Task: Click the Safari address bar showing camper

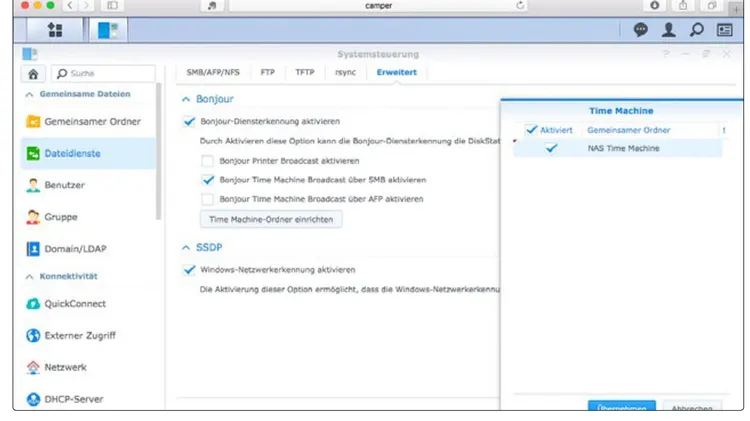Action: (378, 6)
